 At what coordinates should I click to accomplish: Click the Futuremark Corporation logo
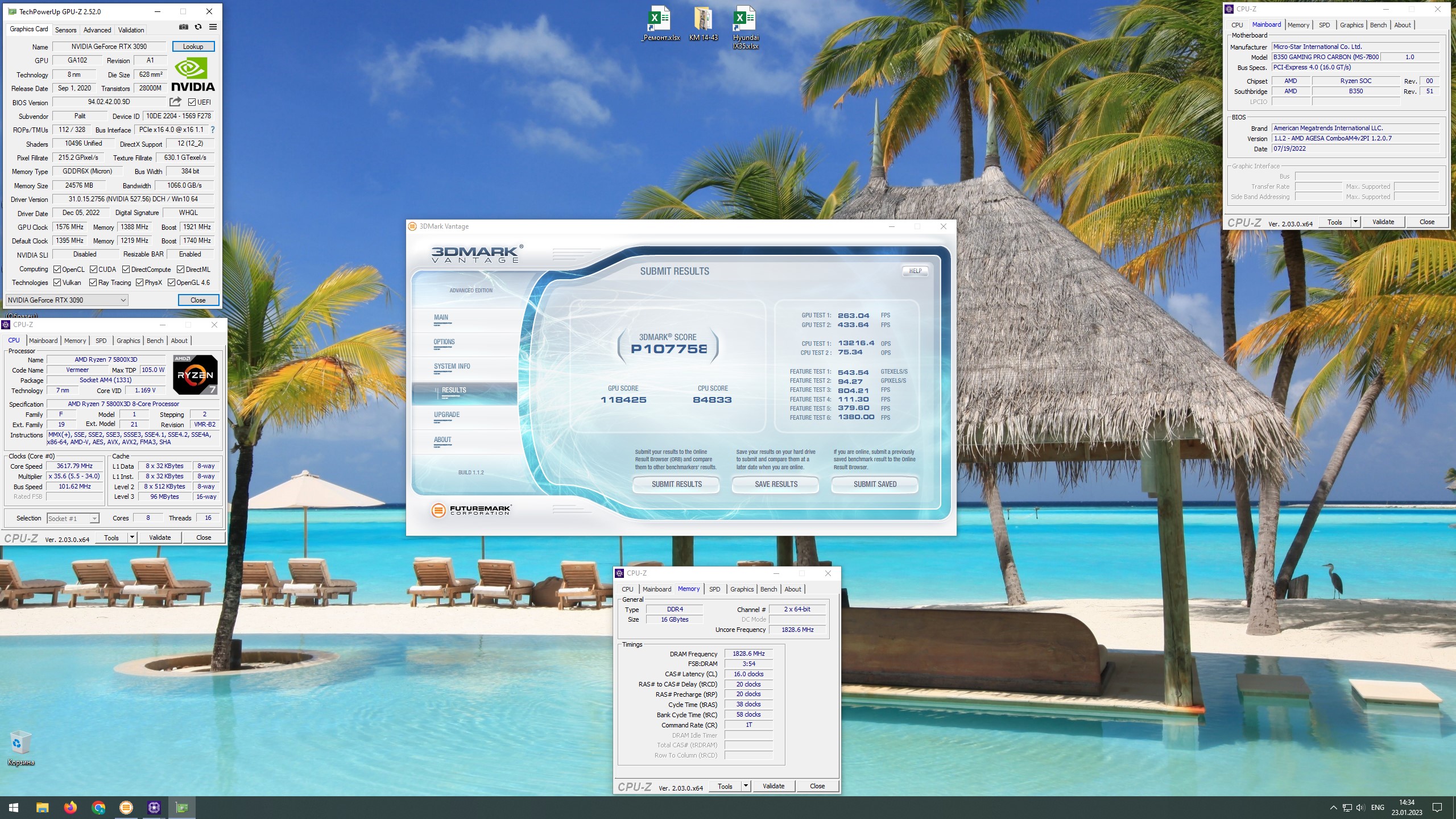tap(471, 510)
